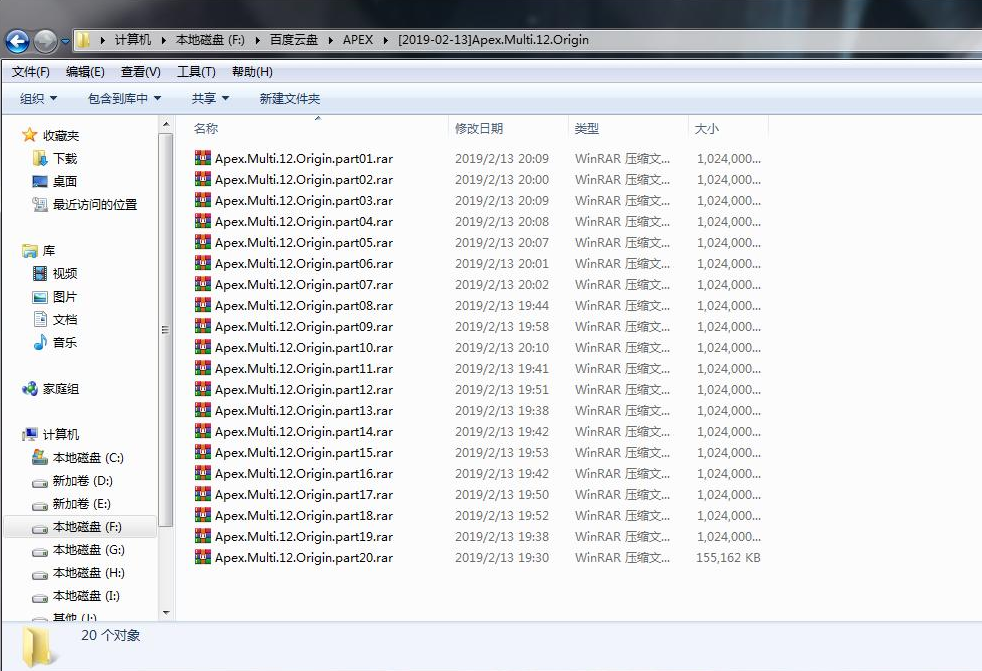The height and width of the screenshot is (671, 982).
Task: Click the 最近访问的位置 icon
Action: coord(39,204)
